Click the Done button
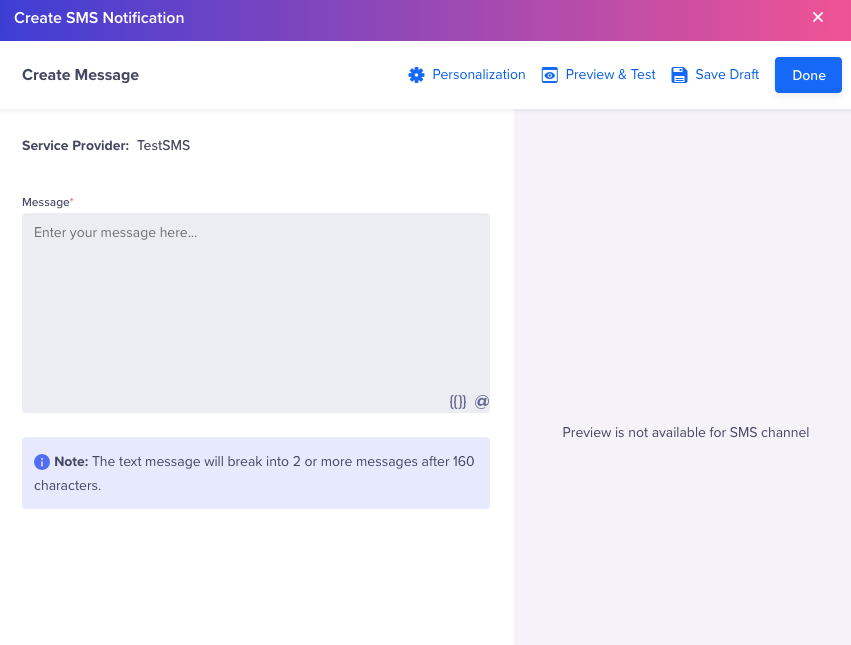851x645 pixels. [x=808, y=75]
